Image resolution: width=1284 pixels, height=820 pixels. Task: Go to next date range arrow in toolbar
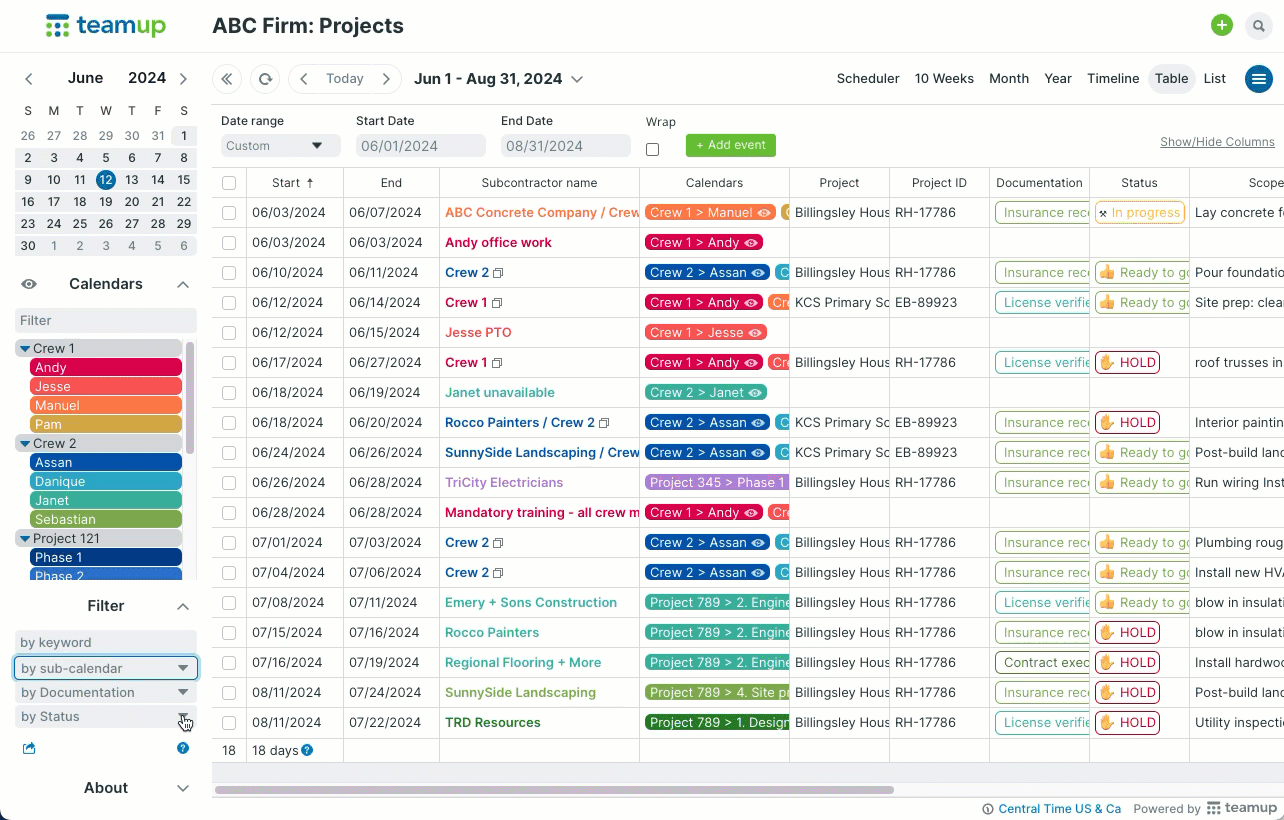pyautogui.click(x=386, y=79)
